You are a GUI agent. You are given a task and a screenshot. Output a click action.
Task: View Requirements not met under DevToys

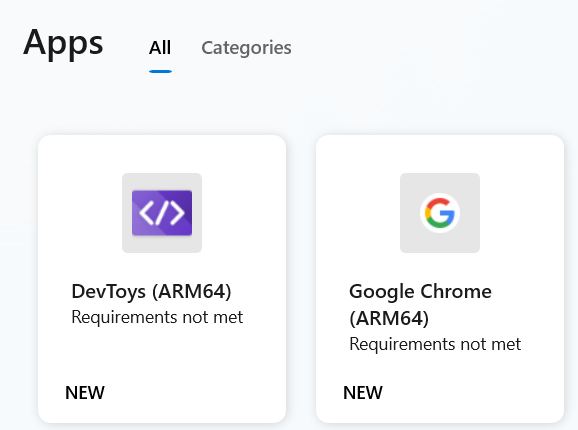click(x=157, y=317)
